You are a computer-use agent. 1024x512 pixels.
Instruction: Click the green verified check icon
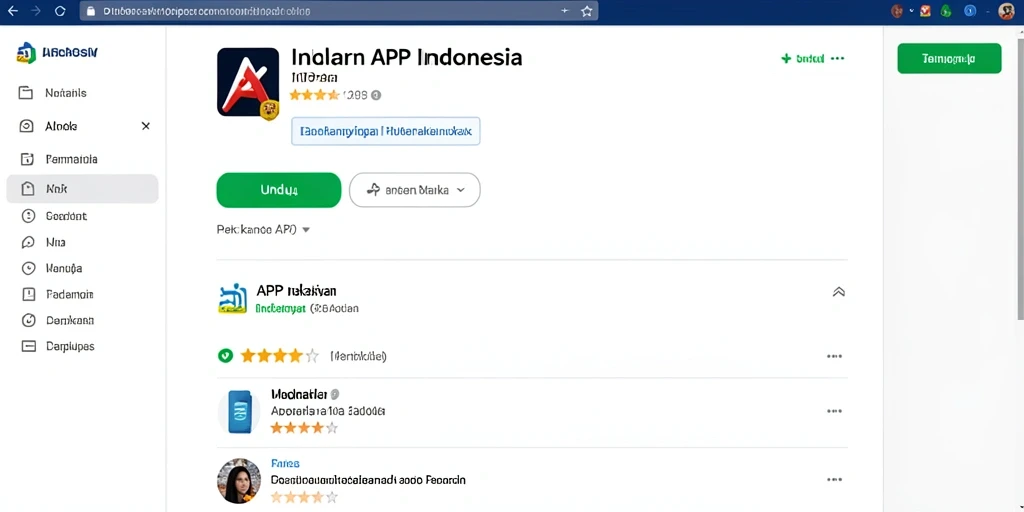(225, 356)
